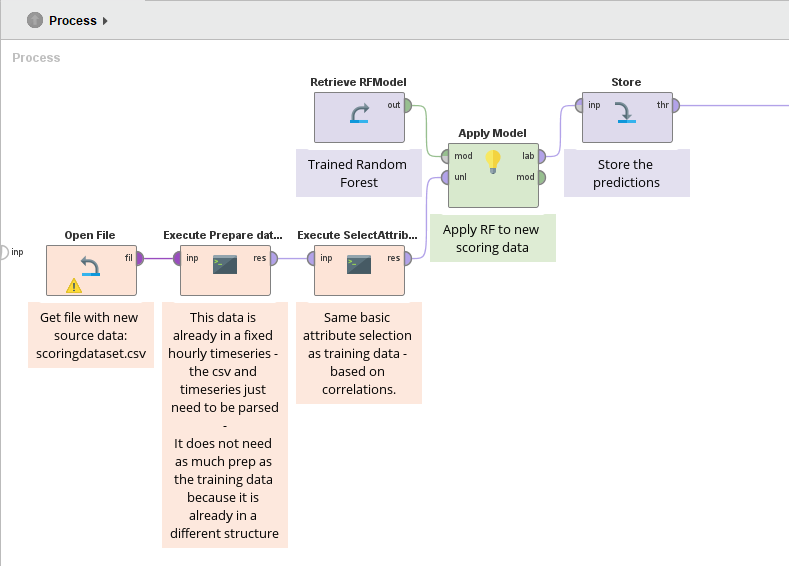789x566 pixels.
Task: Click the process inp port on left edge
Action: point(3,252)
